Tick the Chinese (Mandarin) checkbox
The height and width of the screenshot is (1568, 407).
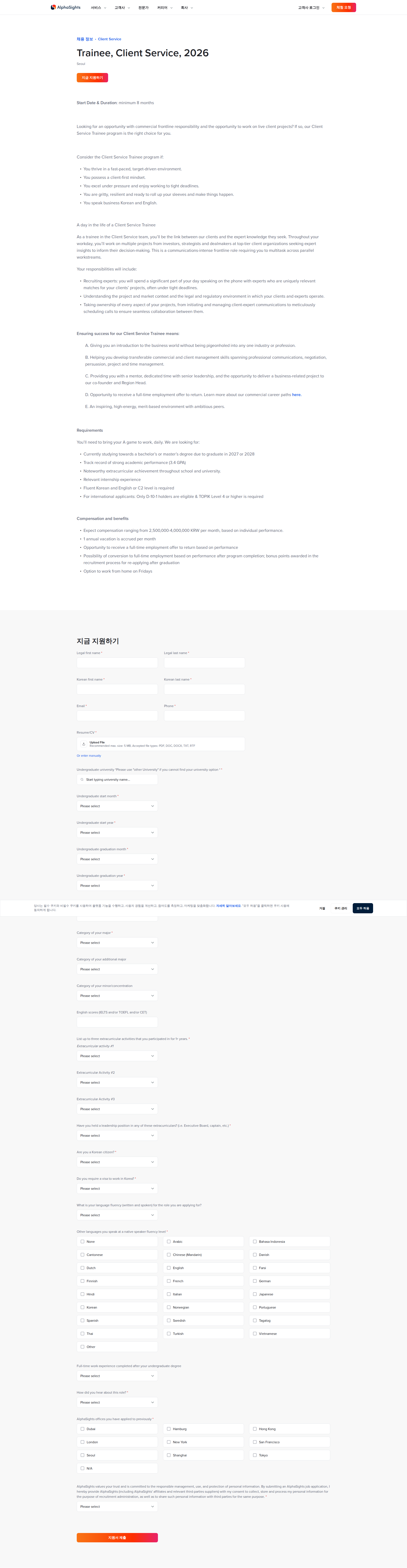pyautogui.click(x=169, y=1254)
